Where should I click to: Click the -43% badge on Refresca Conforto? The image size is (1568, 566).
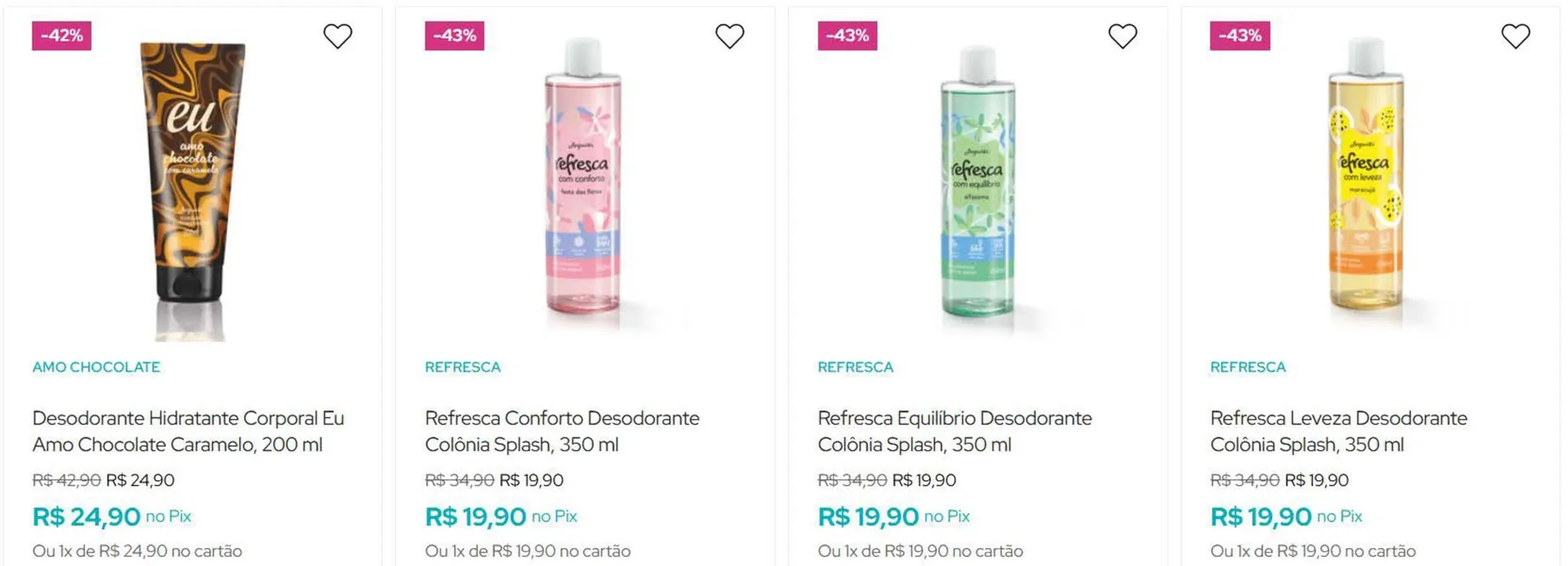pos(454,35)
